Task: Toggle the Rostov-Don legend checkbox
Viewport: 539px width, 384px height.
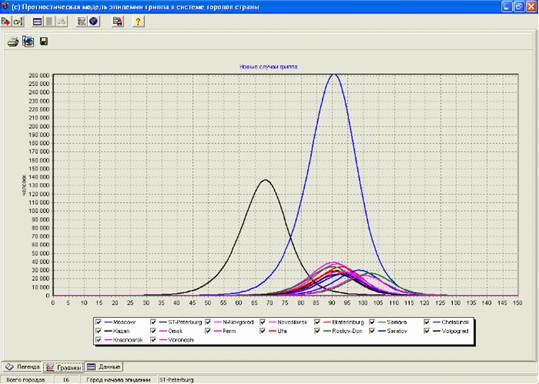Action: coord(317,331)
